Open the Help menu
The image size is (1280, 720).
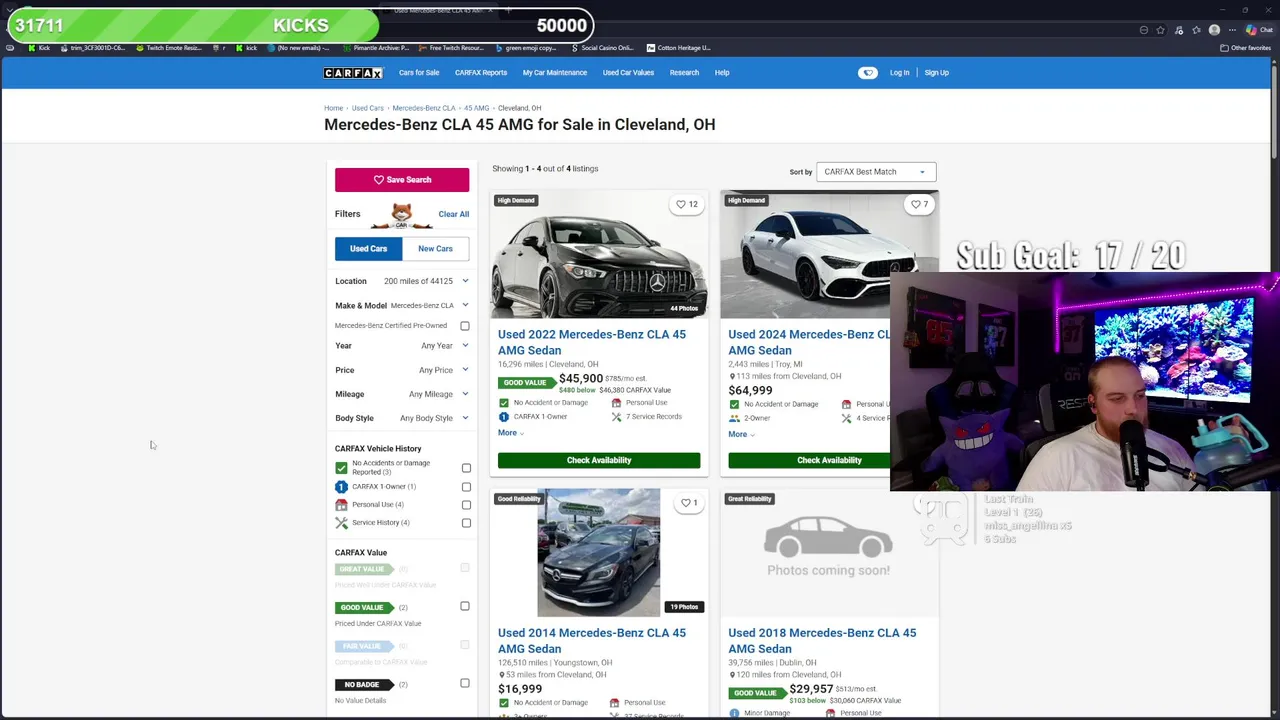click(722, 73)
